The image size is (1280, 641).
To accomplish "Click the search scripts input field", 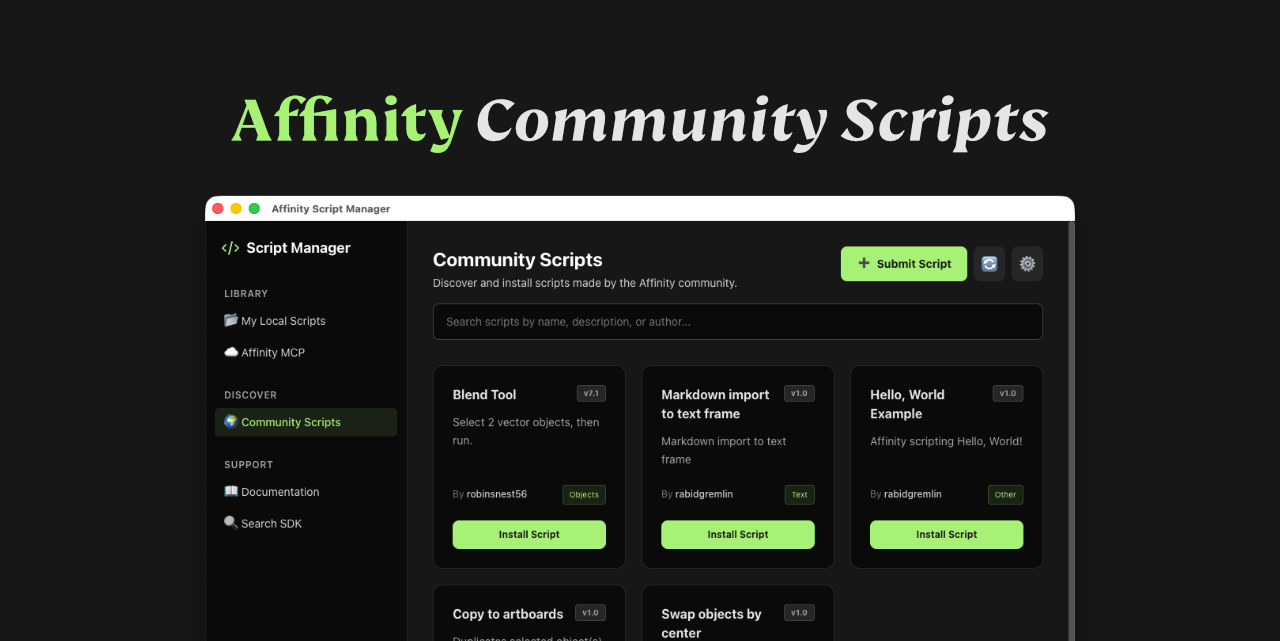I will tap(737, 321).
